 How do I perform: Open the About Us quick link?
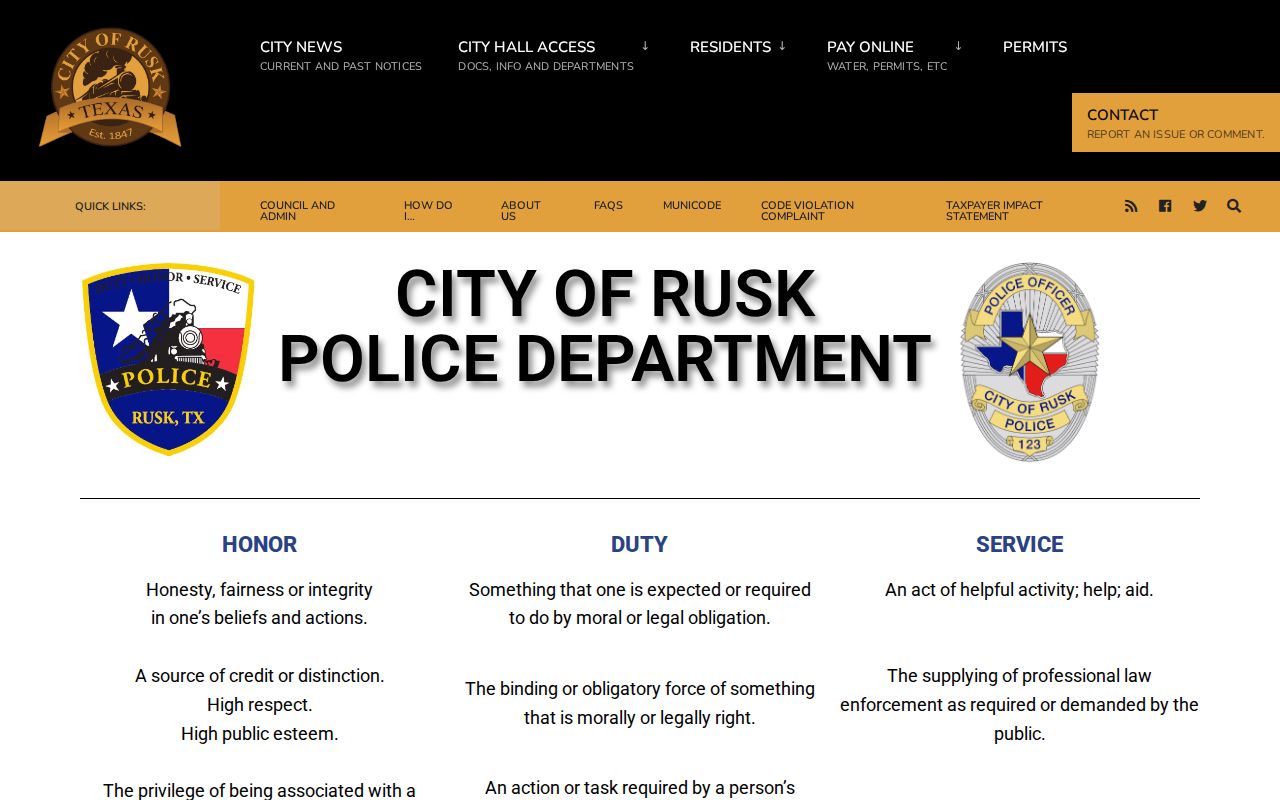tap(521, 210)
